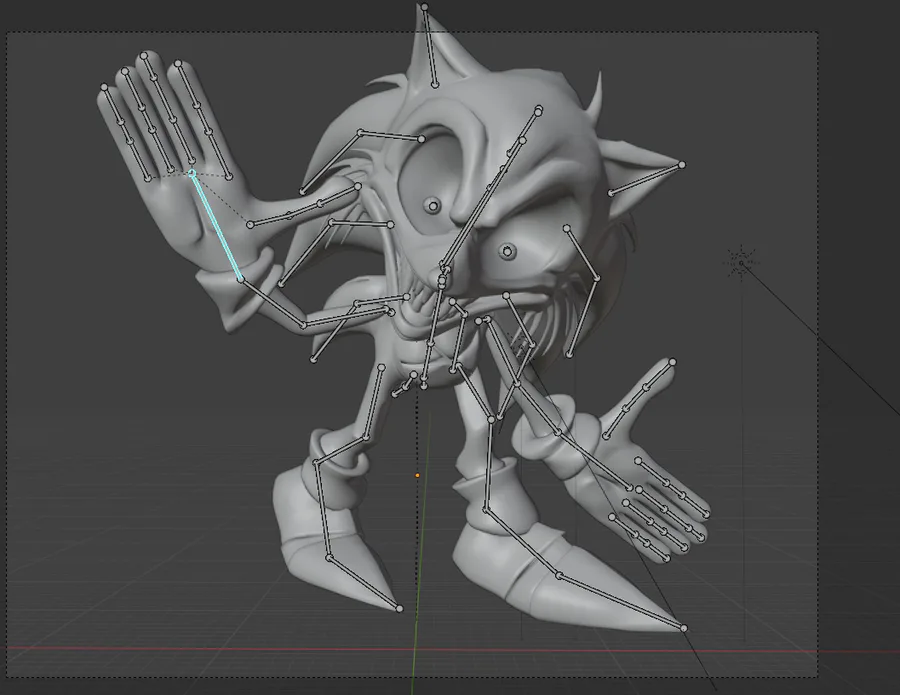Select the toe bone of the large front shoe
Image resolution: width=900 pixels, height=695 pixels.
(x=622, y=602)
